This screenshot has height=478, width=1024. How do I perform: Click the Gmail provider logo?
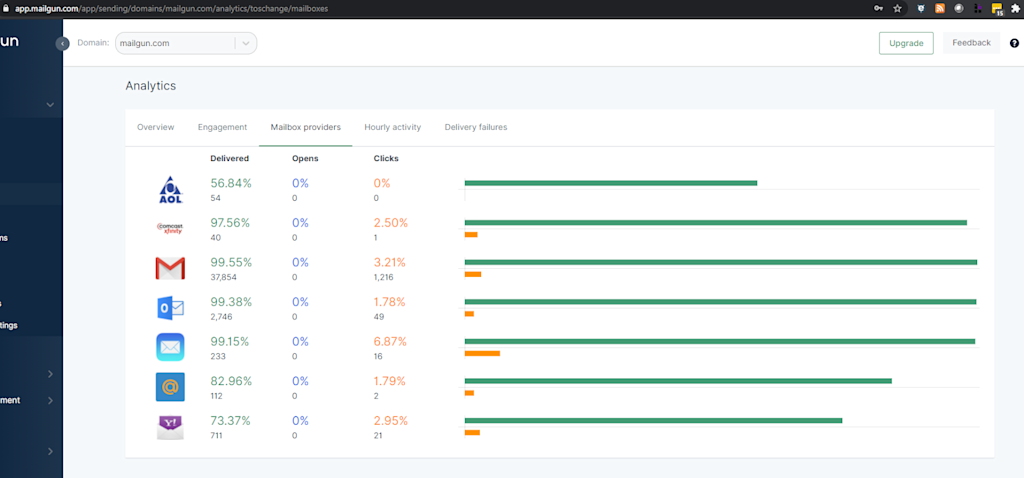pos(170,268)
